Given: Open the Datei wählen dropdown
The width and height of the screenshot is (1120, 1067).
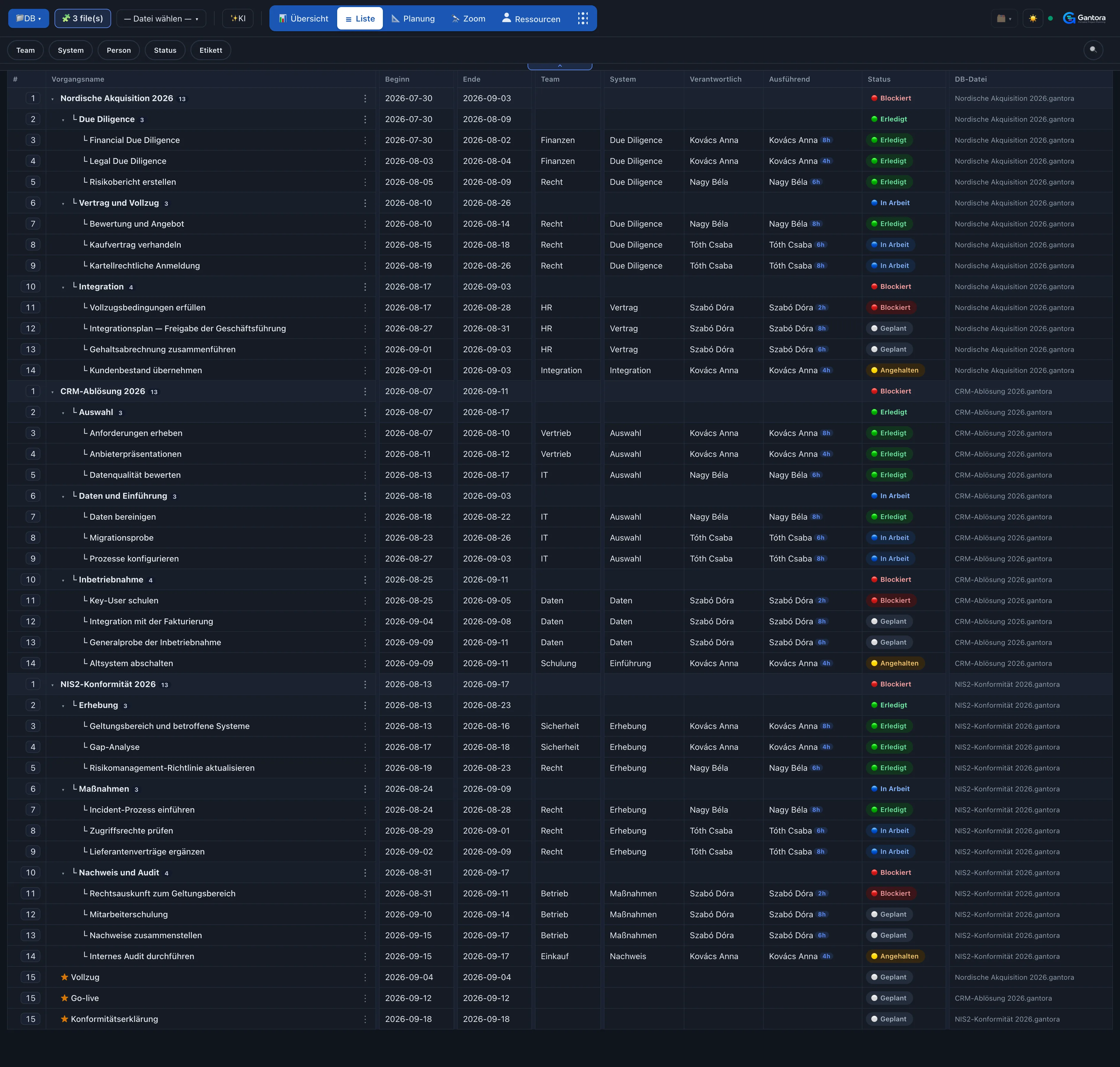Looking at the screenshot, I should 161,18.
